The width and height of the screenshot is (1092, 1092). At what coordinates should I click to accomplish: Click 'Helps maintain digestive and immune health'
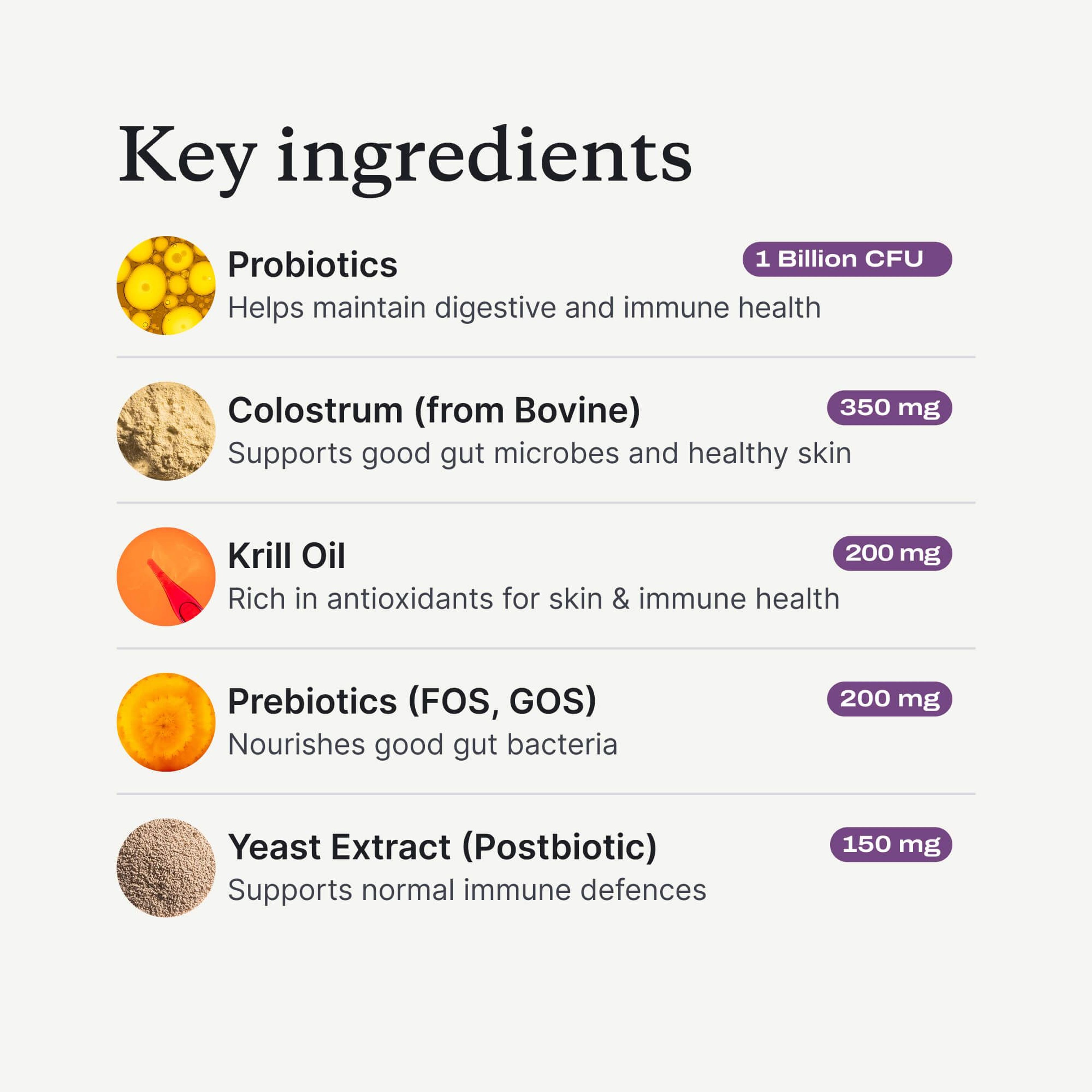pyautogui.click(x=524, y=308)
